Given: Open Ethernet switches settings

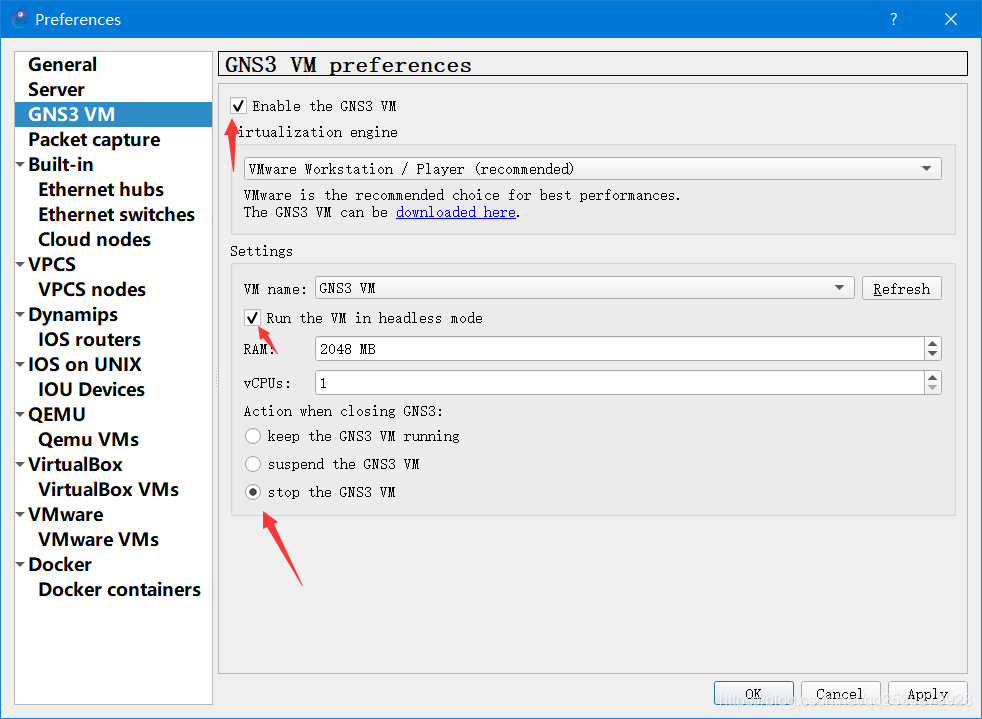Looking at the screenshot, I should pos(116,214).
